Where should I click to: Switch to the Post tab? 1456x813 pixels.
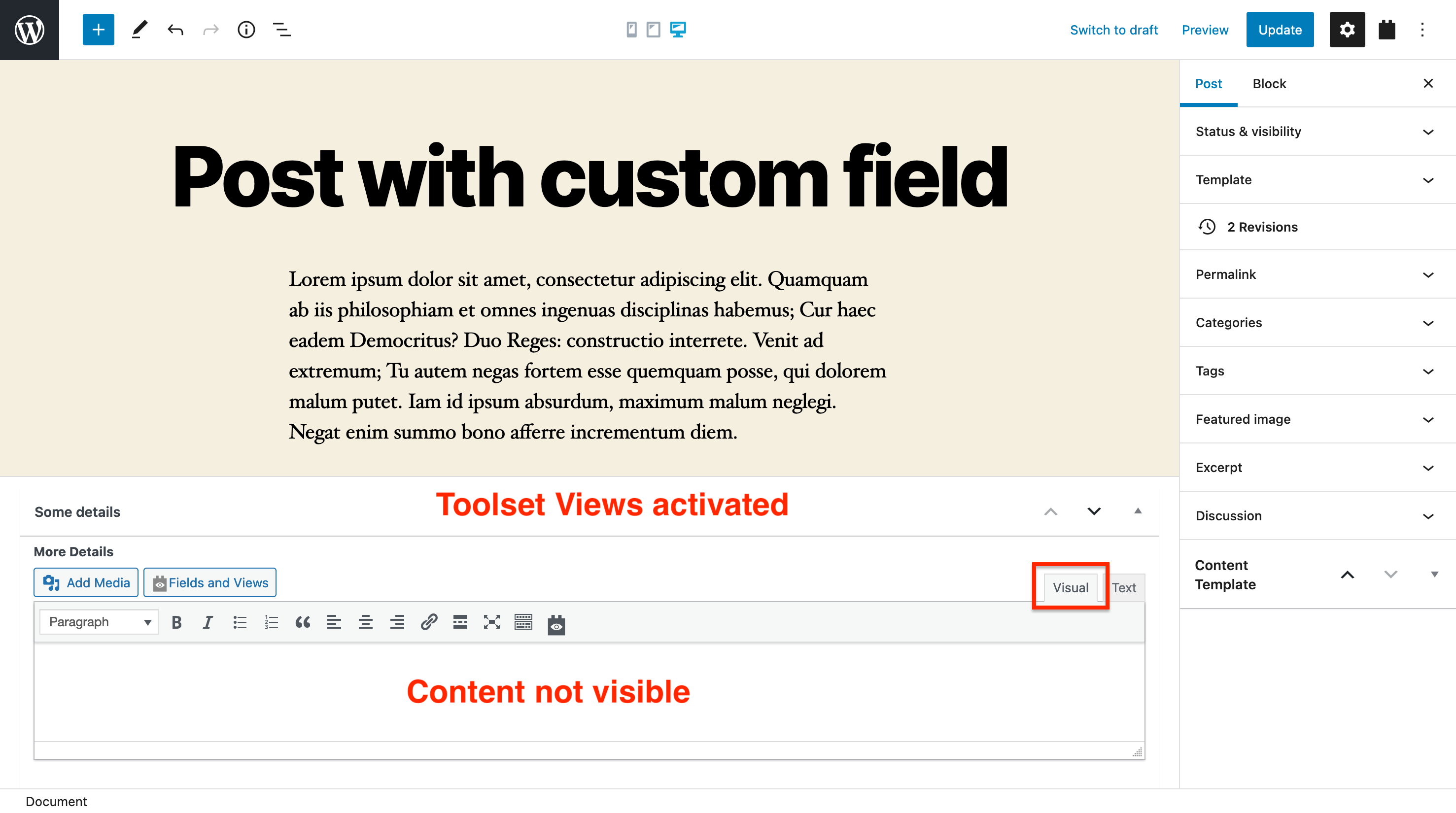(1209, 84)
